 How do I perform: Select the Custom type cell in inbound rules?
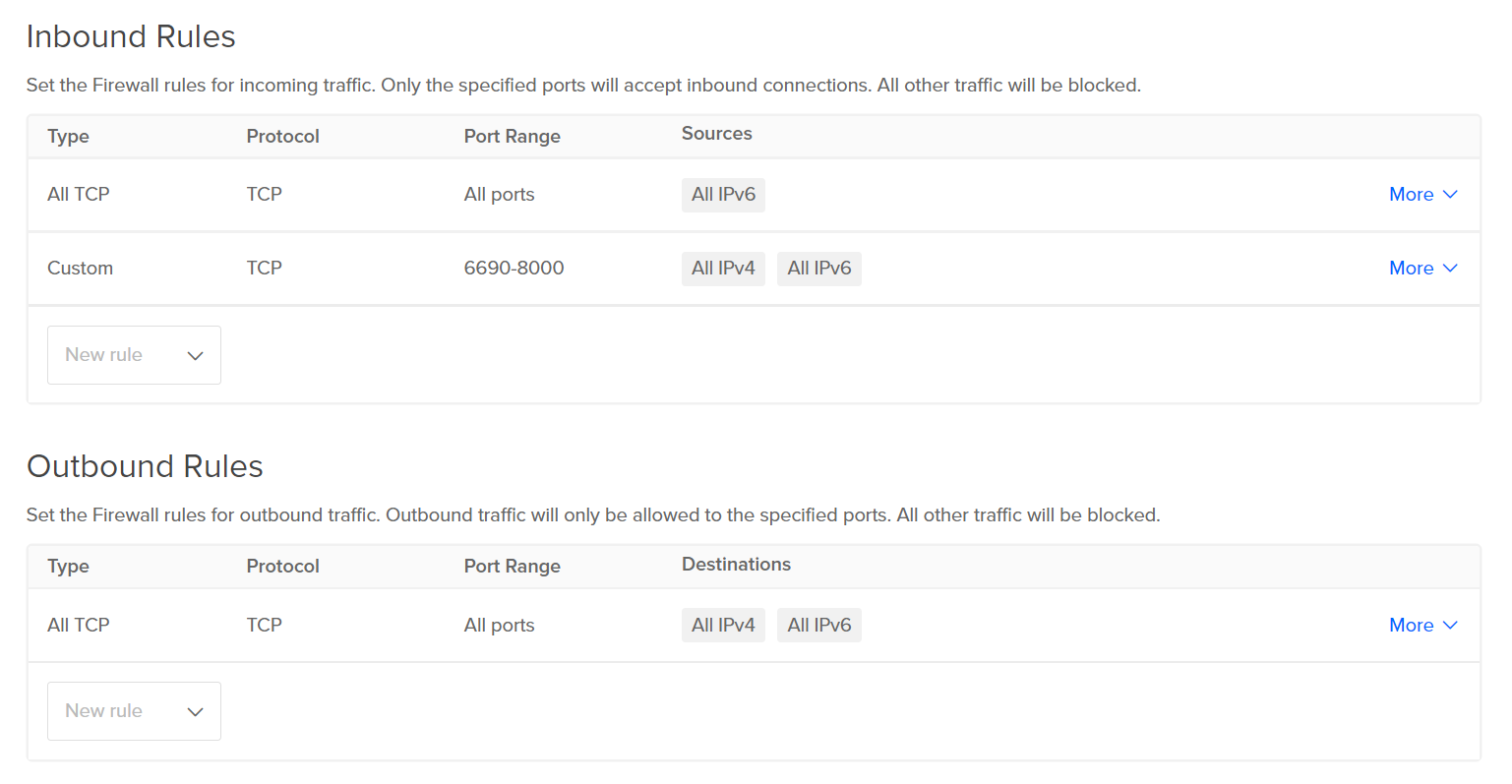click(80, 269)
